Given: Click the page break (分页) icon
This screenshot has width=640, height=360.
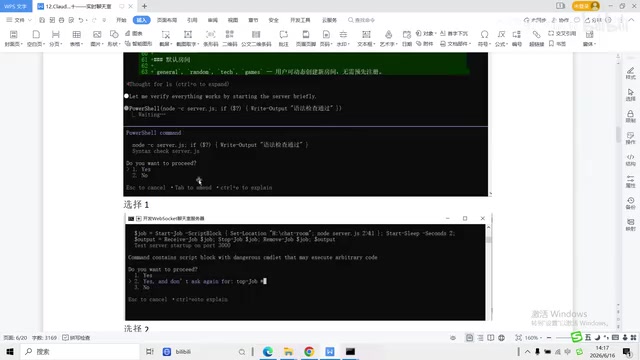Looking at the screenshot, I should pyautogui.click(x=56, y=35).
